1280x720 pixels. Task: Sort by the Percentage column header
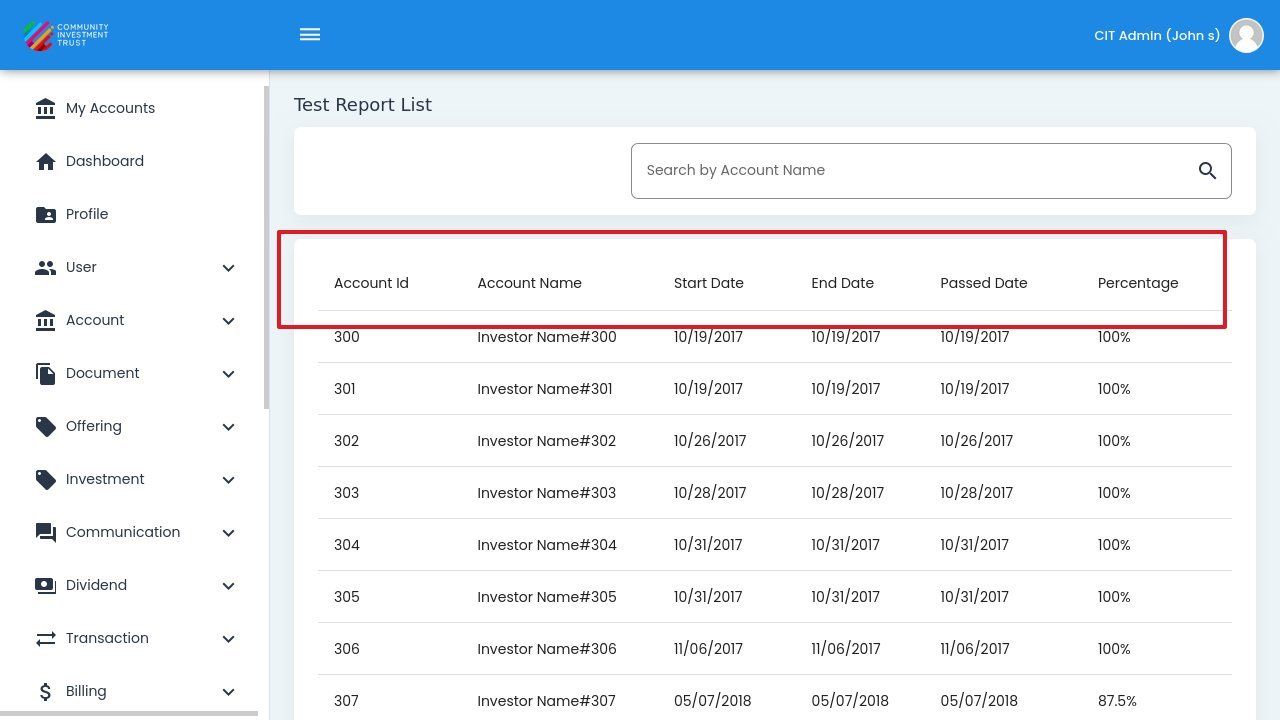click(1137, 283)
